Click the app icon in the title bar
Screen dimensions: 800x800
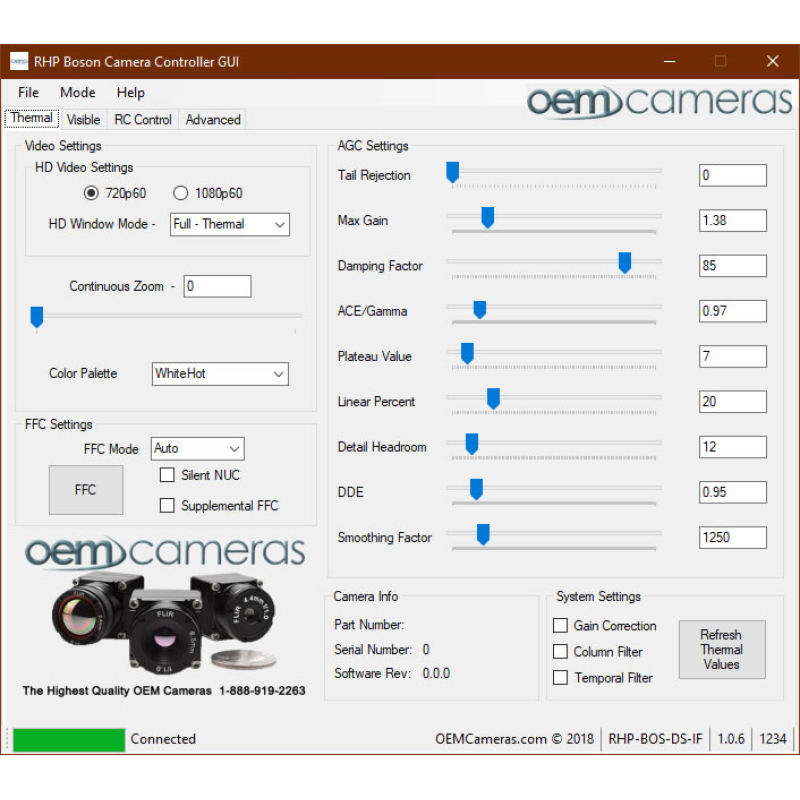[19, 62]
